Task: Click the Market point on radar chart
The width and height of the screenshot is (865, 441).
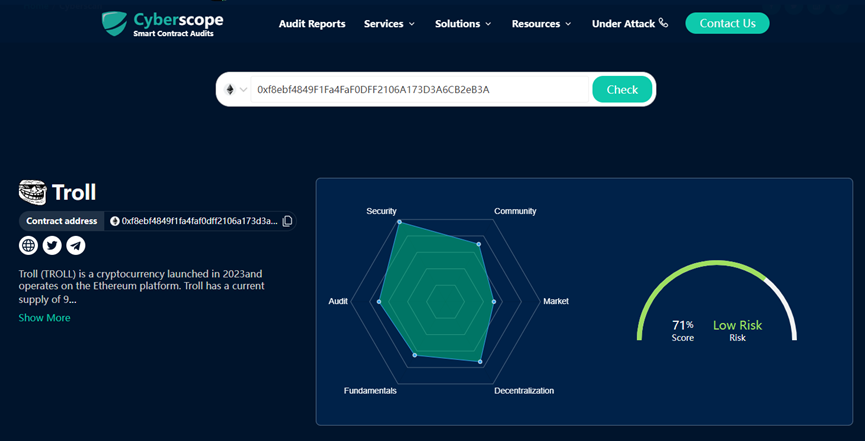Action: click(x=494, y=302)
